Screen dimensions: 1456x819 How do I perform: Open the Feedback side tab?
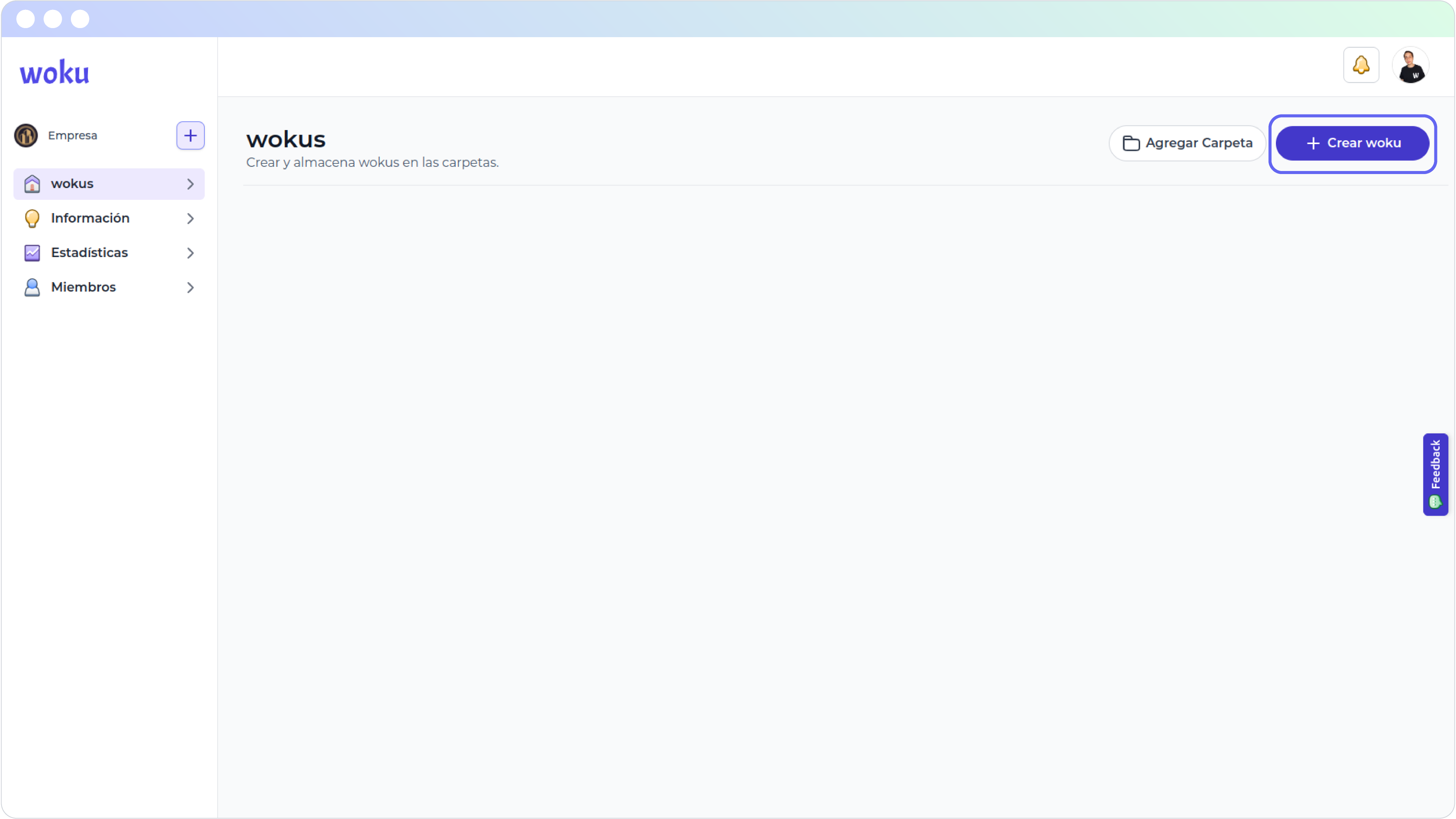coord(1435,474)
